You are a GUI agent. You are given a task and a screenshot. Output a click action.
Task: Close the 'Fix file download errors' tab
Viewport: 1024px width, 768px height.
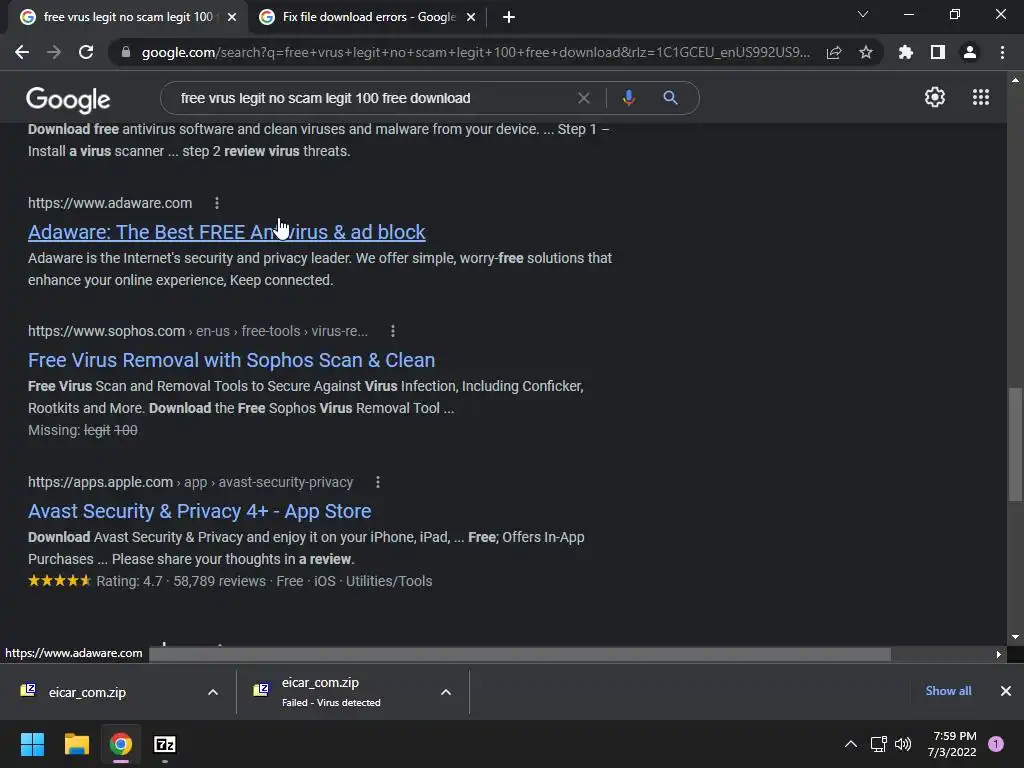(x=471, y=17)
